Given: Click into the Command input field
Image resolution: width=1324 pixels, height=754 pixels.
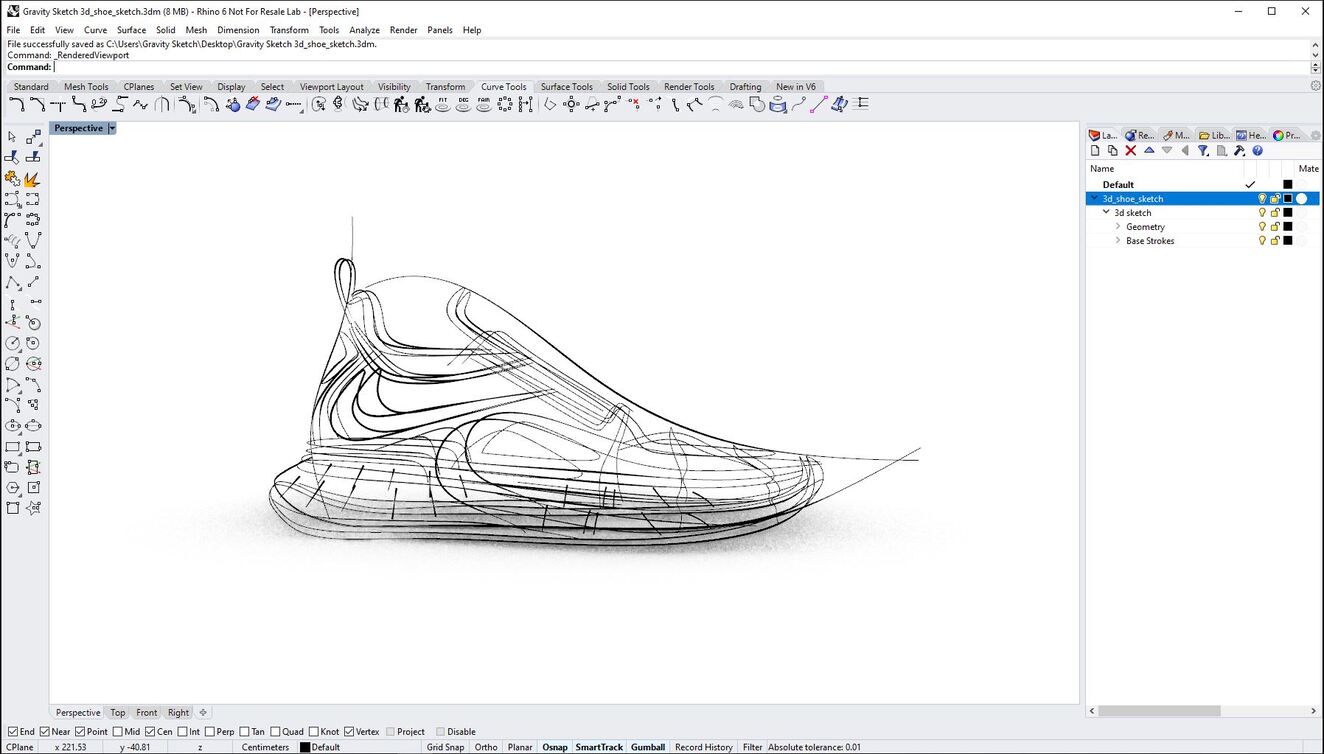Looking at the screenshot, I should (x=680, y=67).
